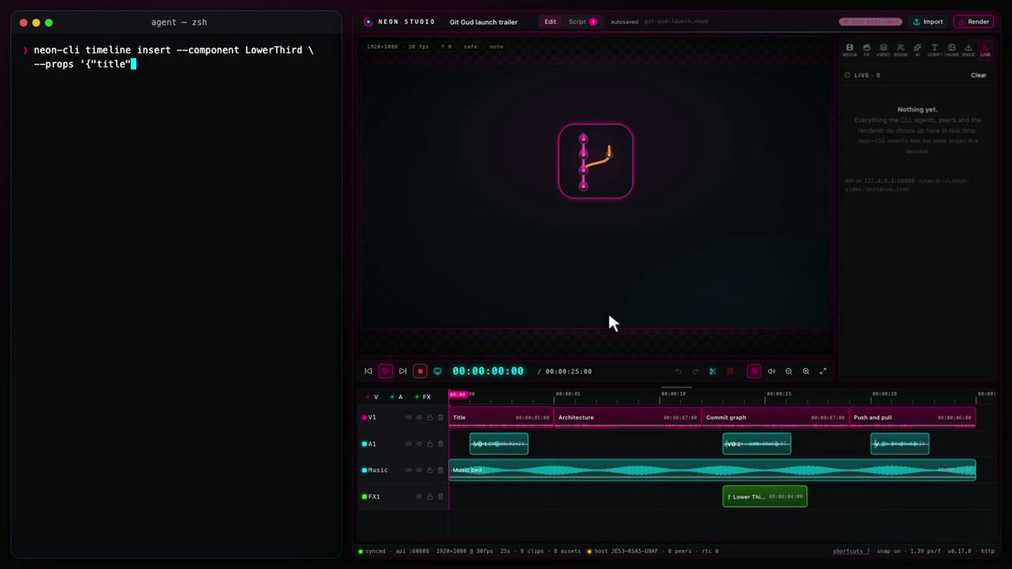Click the Import button

coord(928,21)
